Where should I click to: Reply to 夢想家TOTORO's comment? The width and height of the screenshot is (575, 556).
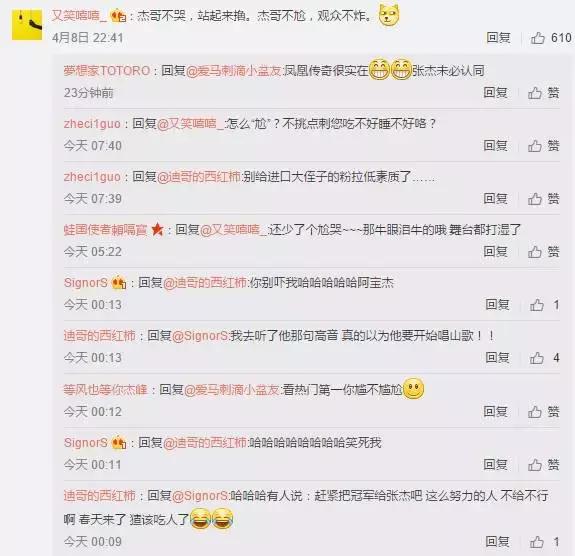[495, 92]
